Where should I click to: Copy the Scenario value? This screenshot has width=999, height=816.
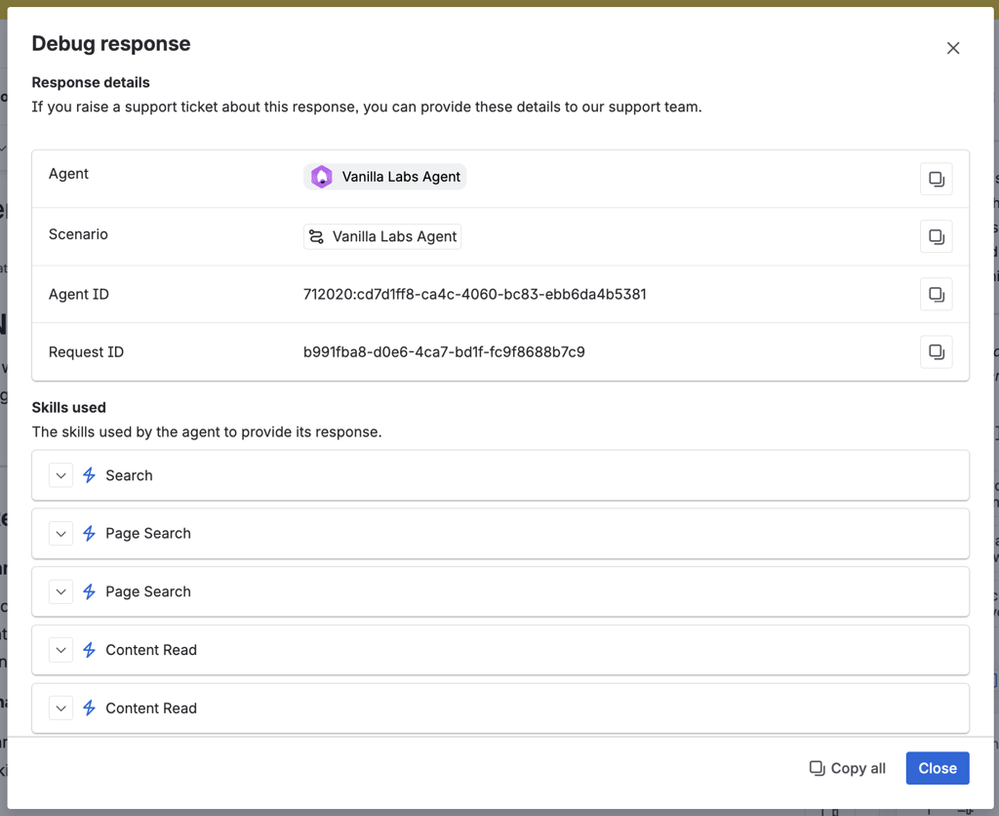click(936, 237)
